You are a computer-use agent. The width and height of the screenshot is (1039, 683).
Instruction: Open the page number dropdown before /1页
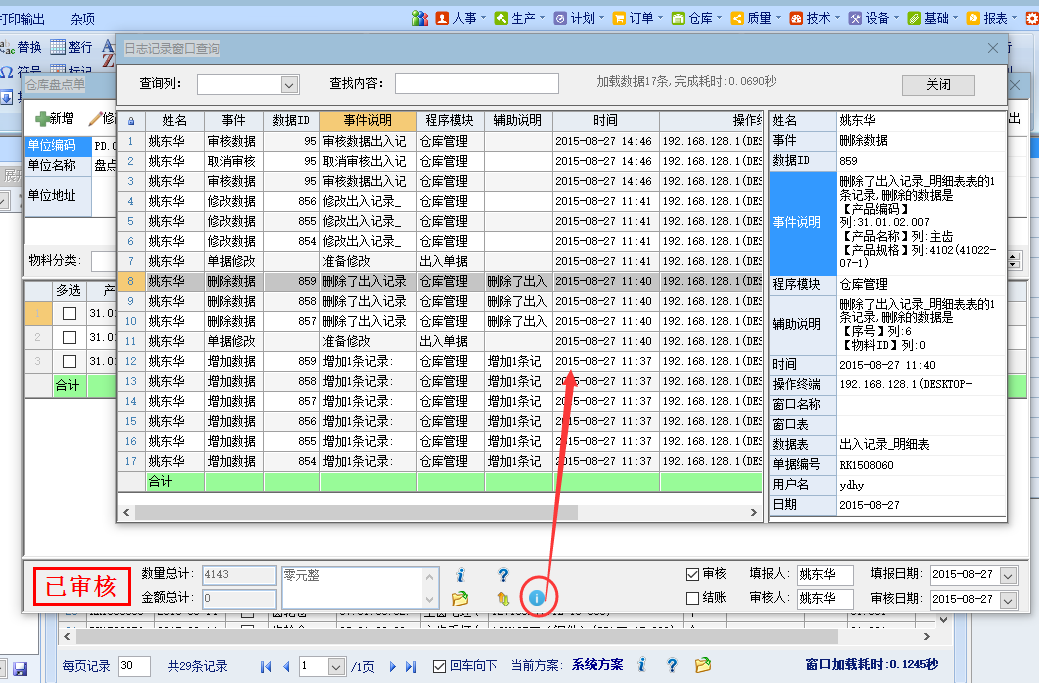[x=336, y=666]
